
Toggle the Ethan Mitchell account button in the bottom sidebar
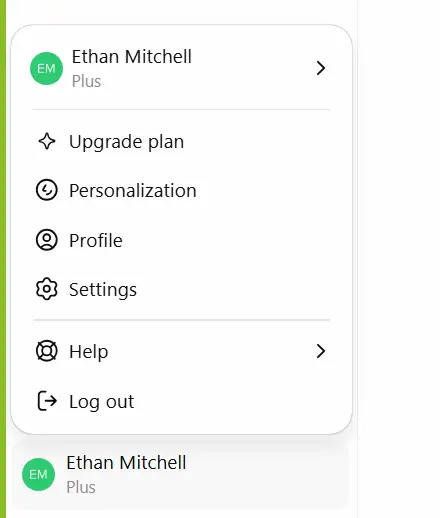(180, 474)
